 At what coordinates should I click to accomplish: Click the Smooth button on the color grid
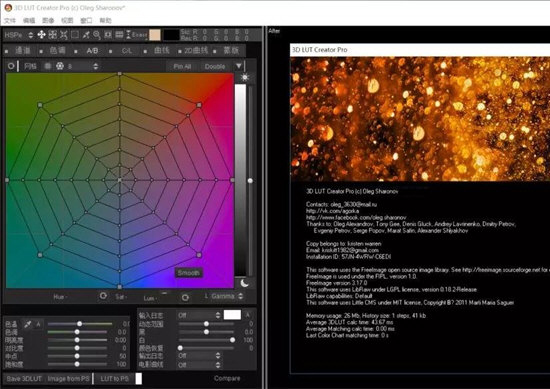(189, 273)
